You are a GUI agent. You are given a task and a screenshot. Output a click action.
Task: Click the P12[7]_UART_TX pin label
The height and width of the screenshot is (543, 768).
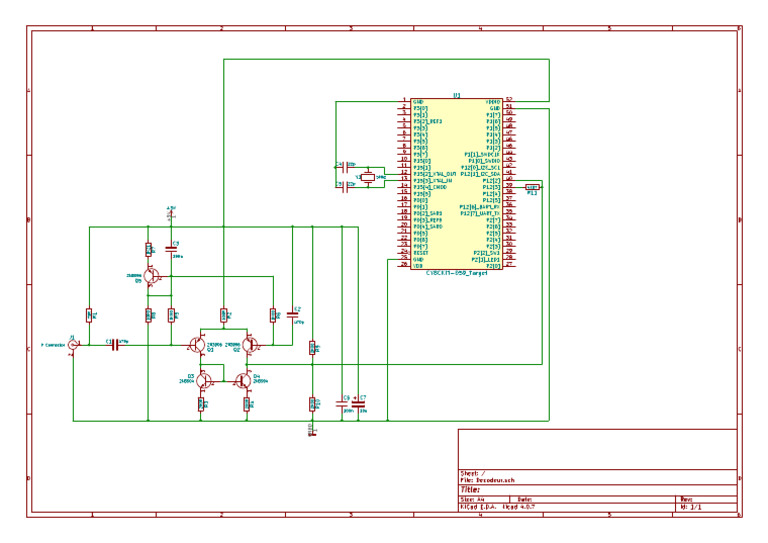coord(480,213)
